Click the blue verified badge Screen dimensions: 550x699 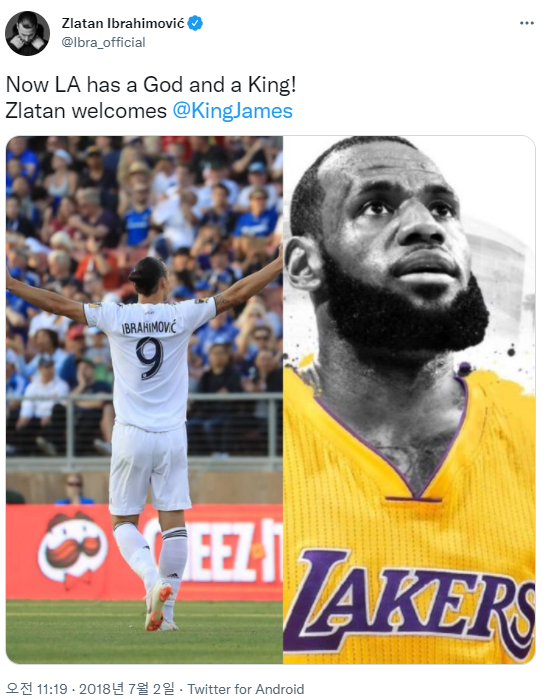195,23
